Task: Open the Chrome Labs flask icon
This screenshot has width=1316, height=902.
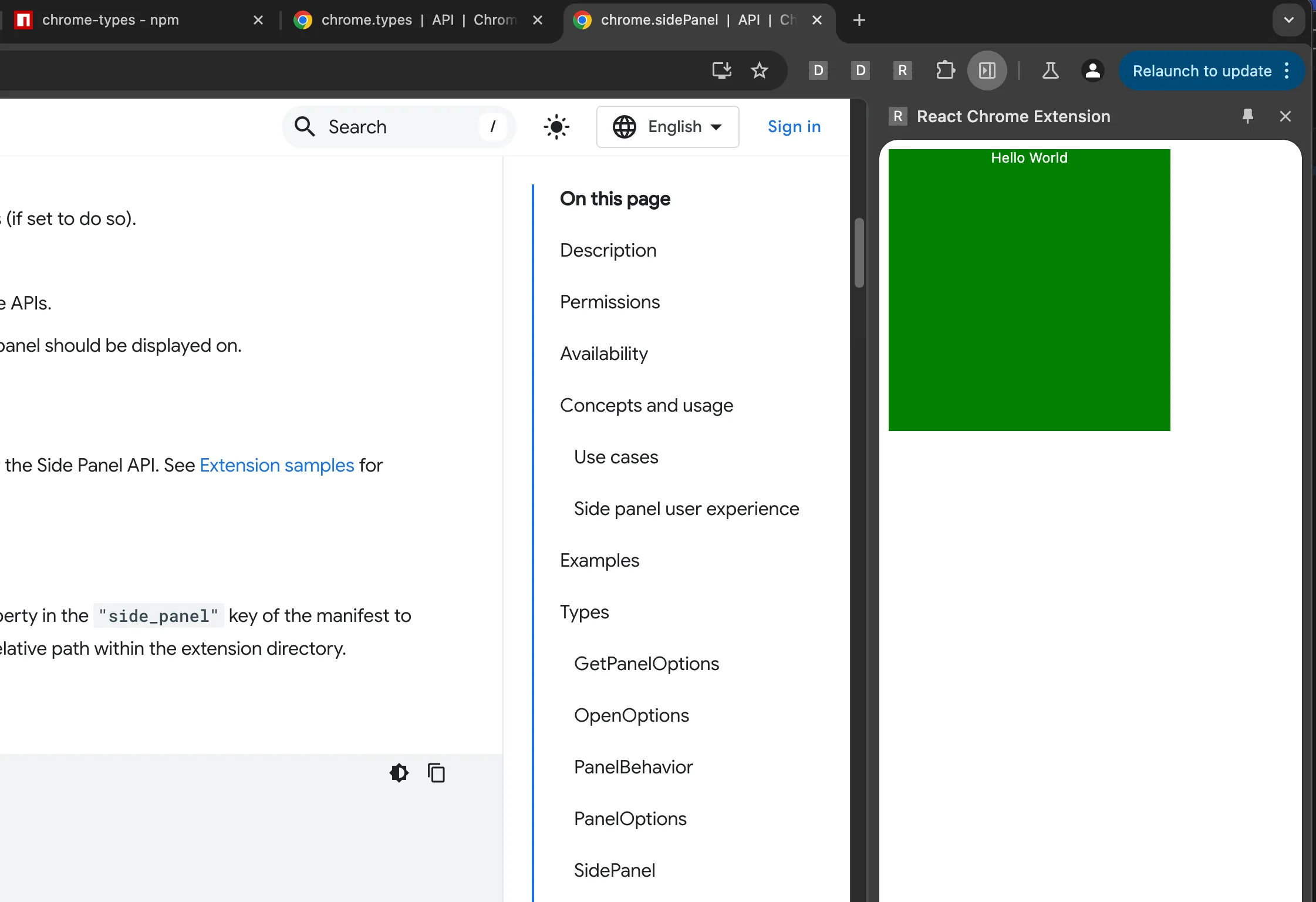Action: [1050, 70]
